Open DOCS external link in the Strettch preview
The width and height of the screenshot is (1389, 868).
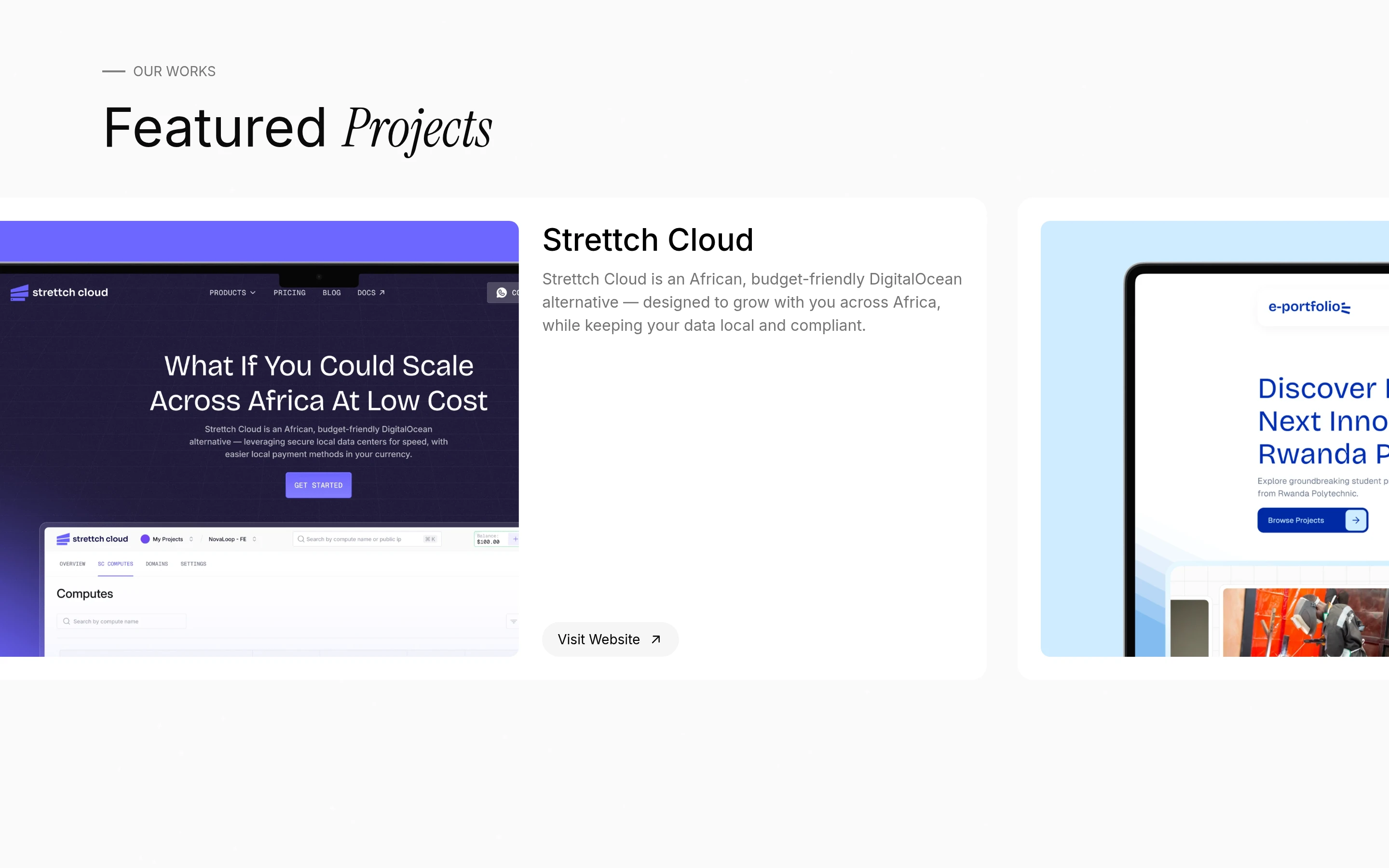point(371,293)
